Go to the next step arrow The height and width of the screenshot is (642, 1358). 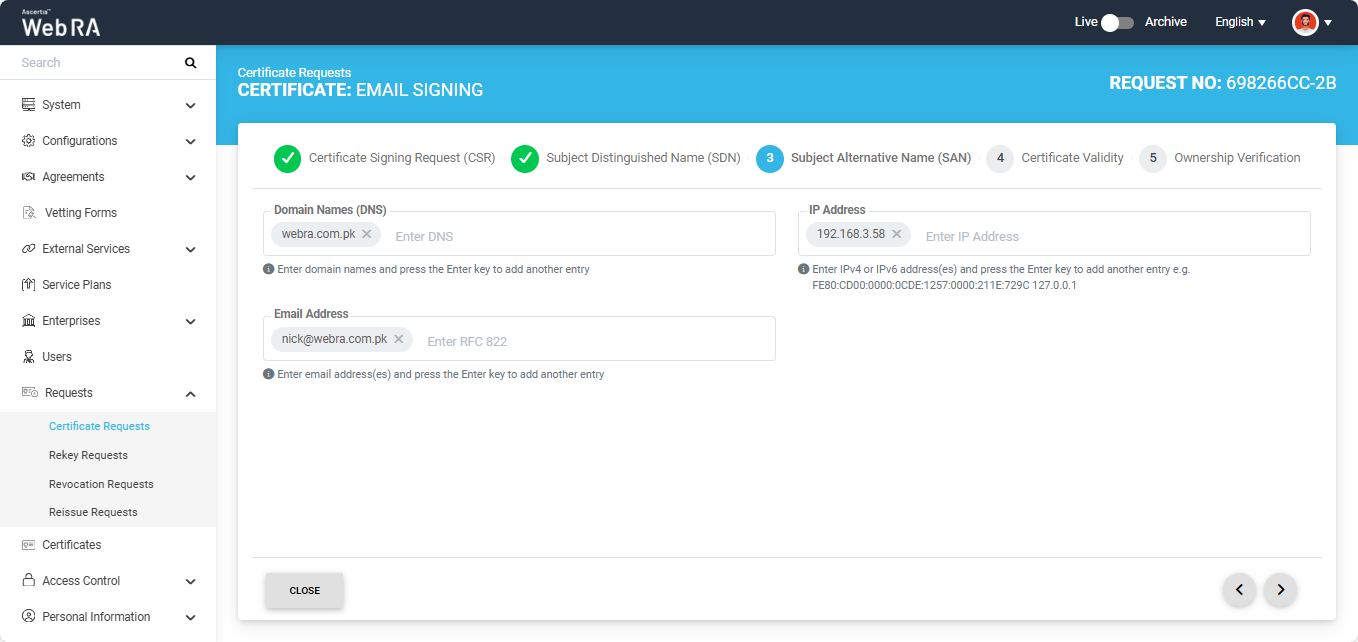pos(1280,590)
